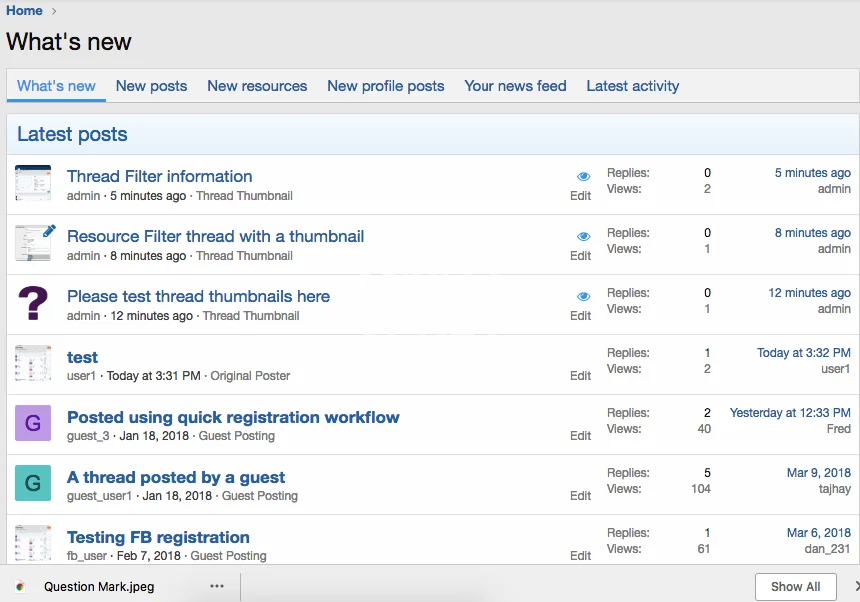Screen dimensions: 860x602
Task: Open the Your news feed tab
Action: 515,86
